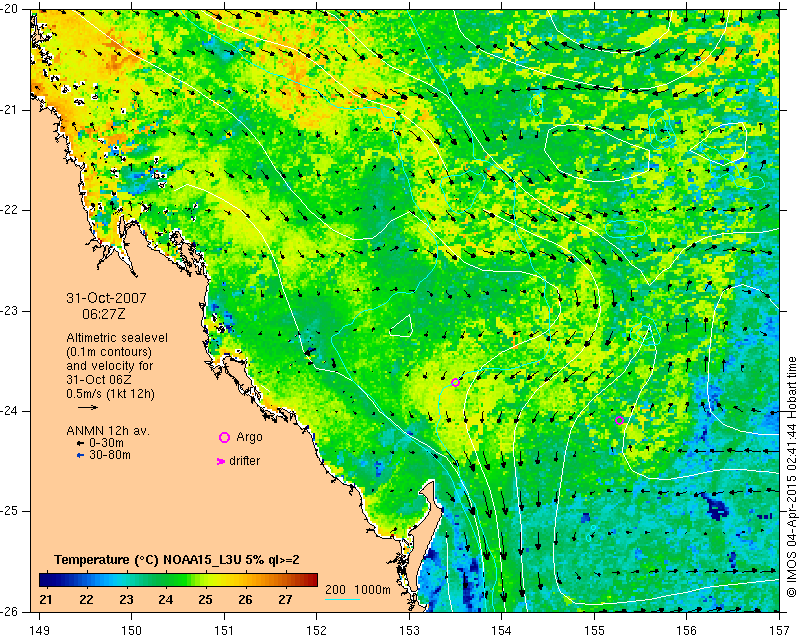Click the black 0-30m arrow legend symbol
Screen dimensions: 800x640
click(80, 444)
